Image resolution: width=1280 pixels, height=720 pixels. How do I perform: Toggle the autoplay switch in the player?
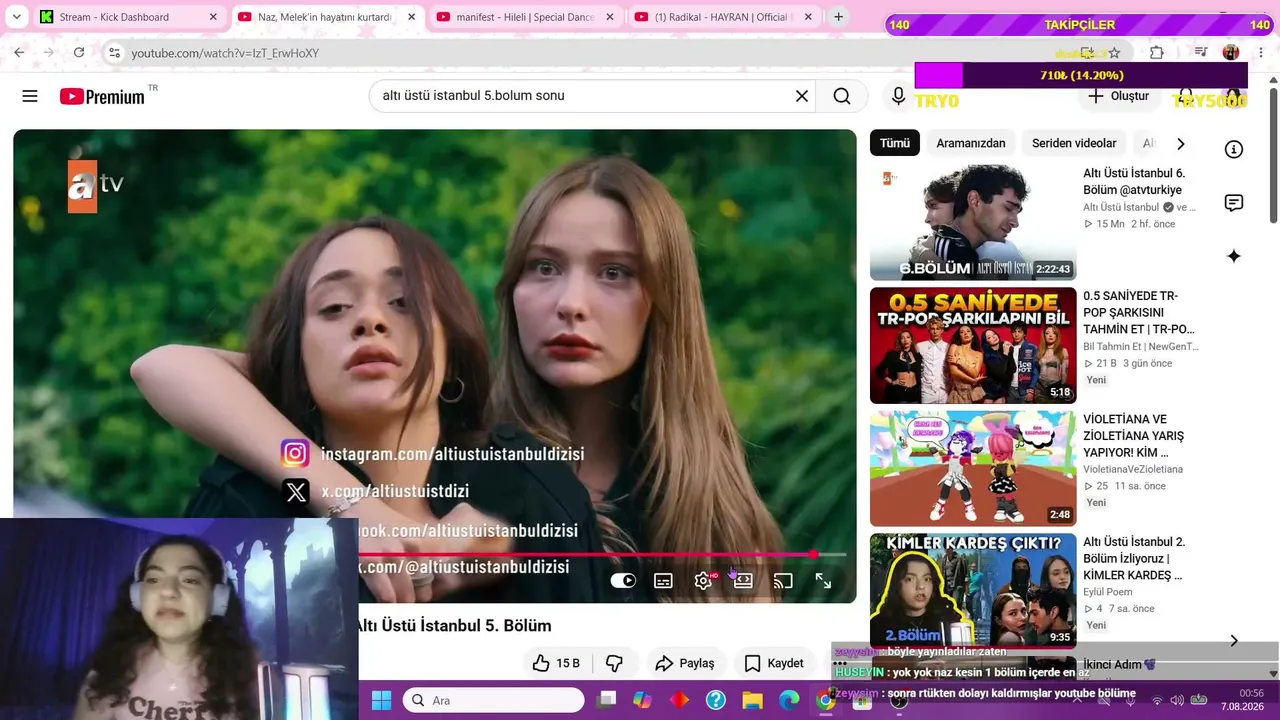point(623,581)
